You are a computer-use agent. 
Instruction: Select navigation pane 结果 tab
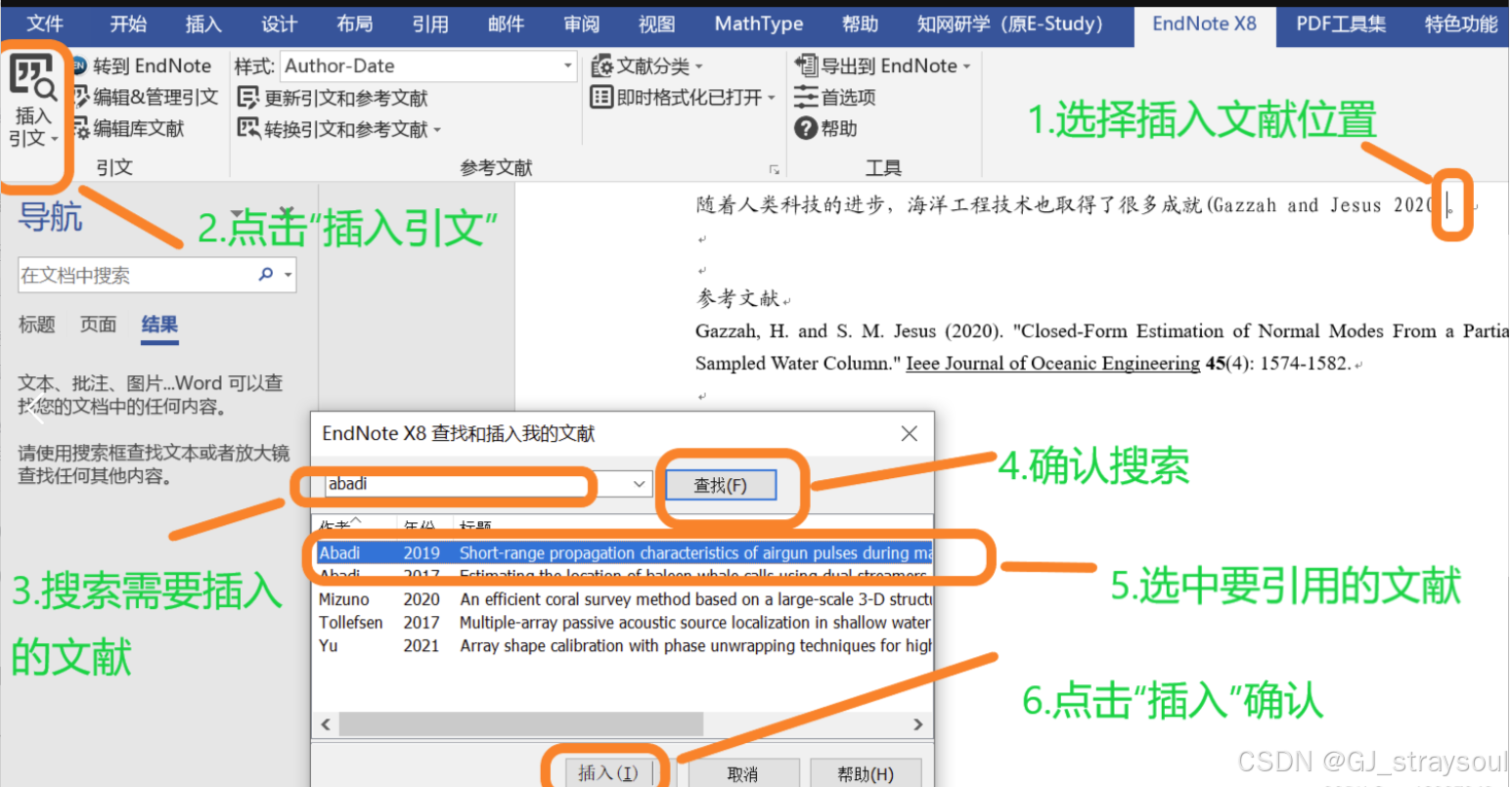(x=159, y=325)
